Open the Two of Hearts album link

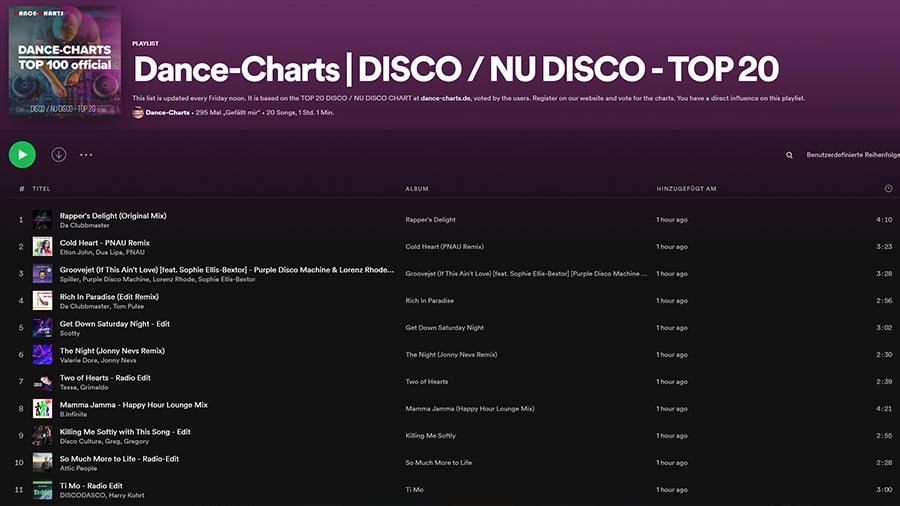[x=426, y=382]
